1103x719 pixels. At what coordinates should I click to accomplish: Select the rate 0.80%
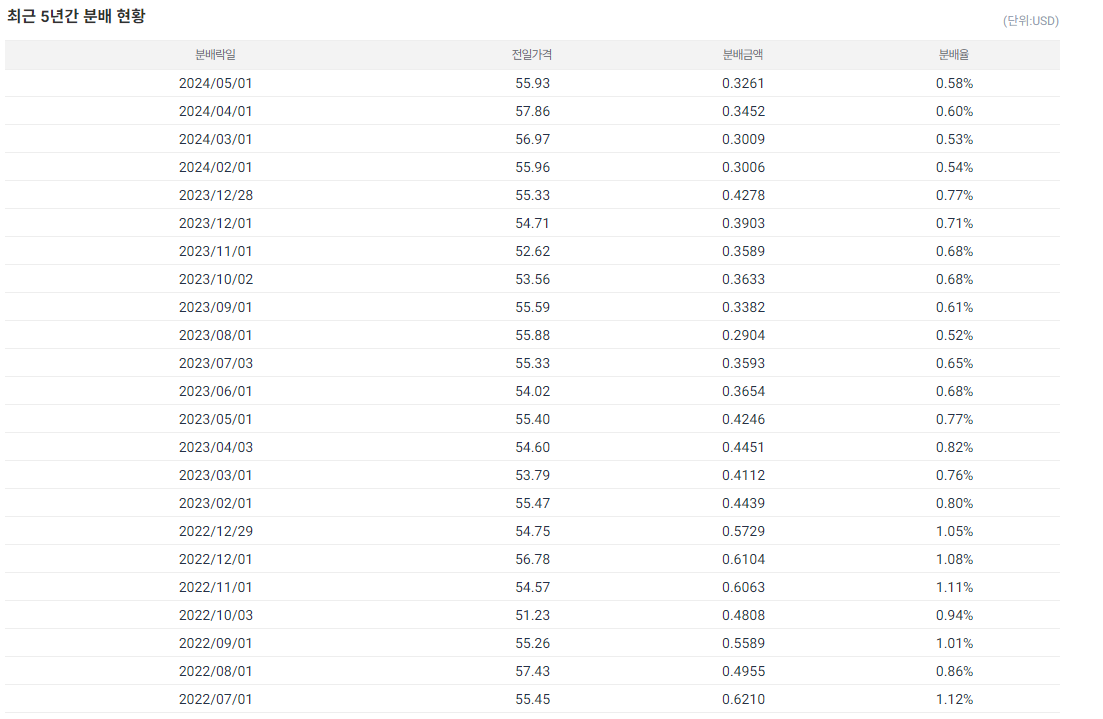click(x=955, y=504)
